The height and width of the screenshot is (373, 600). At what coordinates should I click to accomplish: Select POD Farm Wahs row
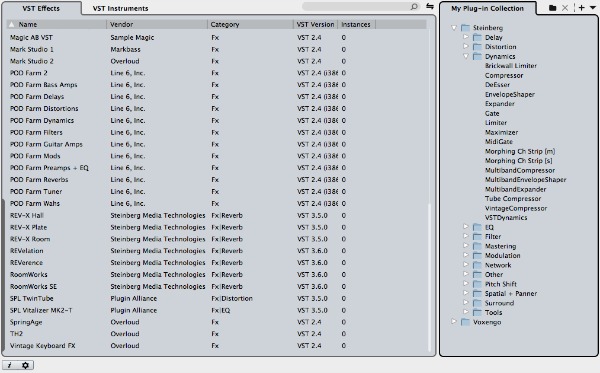click(x=216, y=204)
